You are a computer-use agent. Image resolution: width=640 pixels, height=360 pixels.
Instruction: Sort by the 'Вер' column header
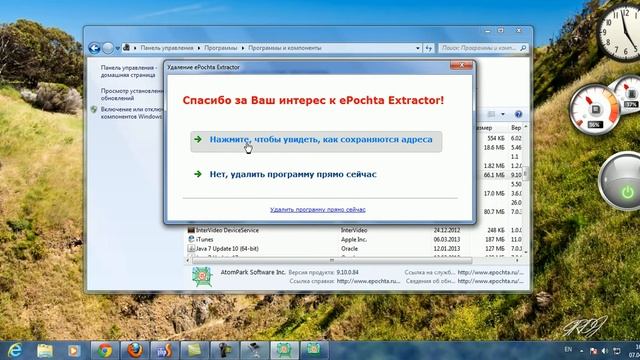(516, 128)
